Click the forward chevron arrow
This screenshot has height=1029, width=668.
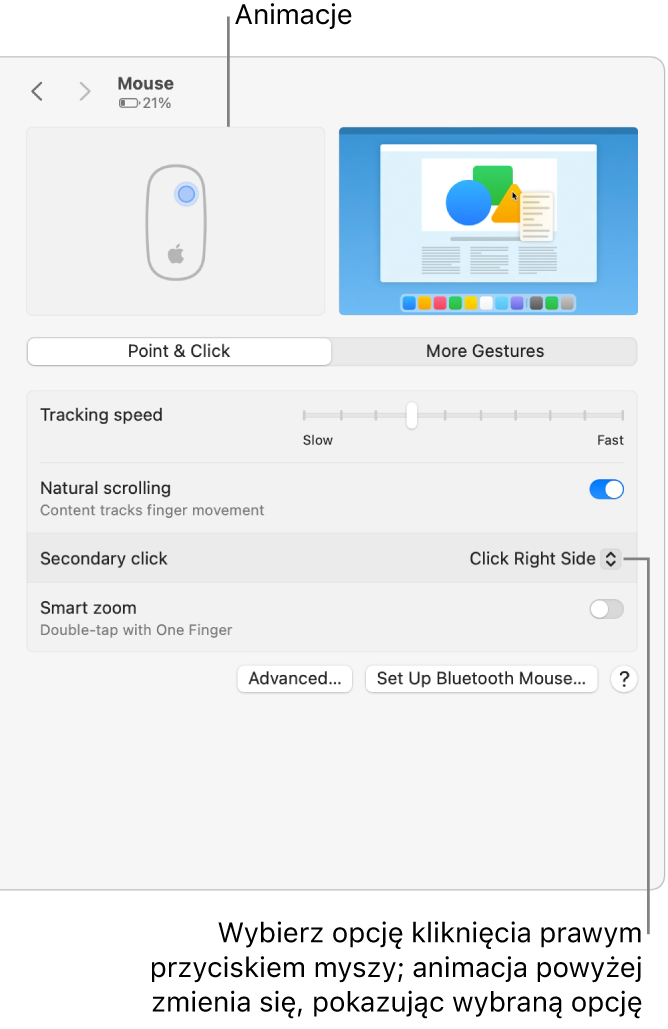[x=85, y=92]
